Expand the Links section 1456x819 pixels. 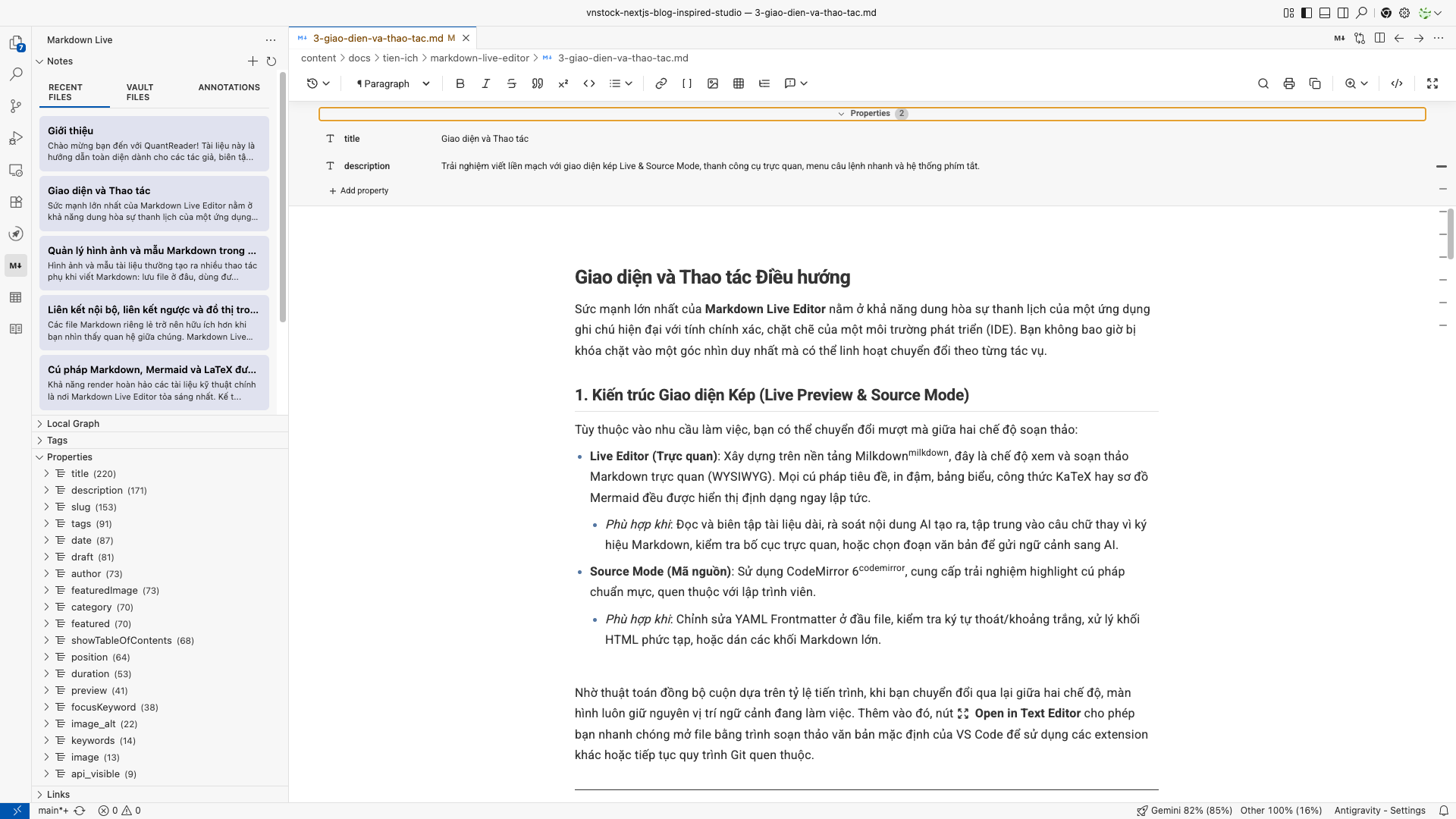[x=160, y=795]
